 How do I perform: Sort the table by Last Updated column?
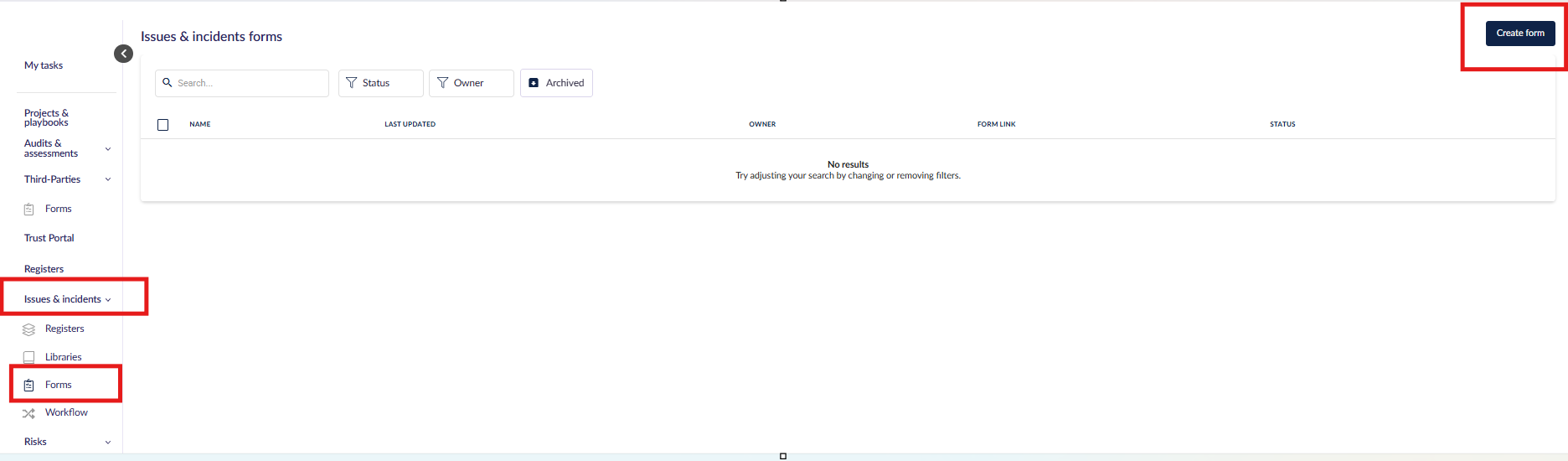(x=410, y=124)
